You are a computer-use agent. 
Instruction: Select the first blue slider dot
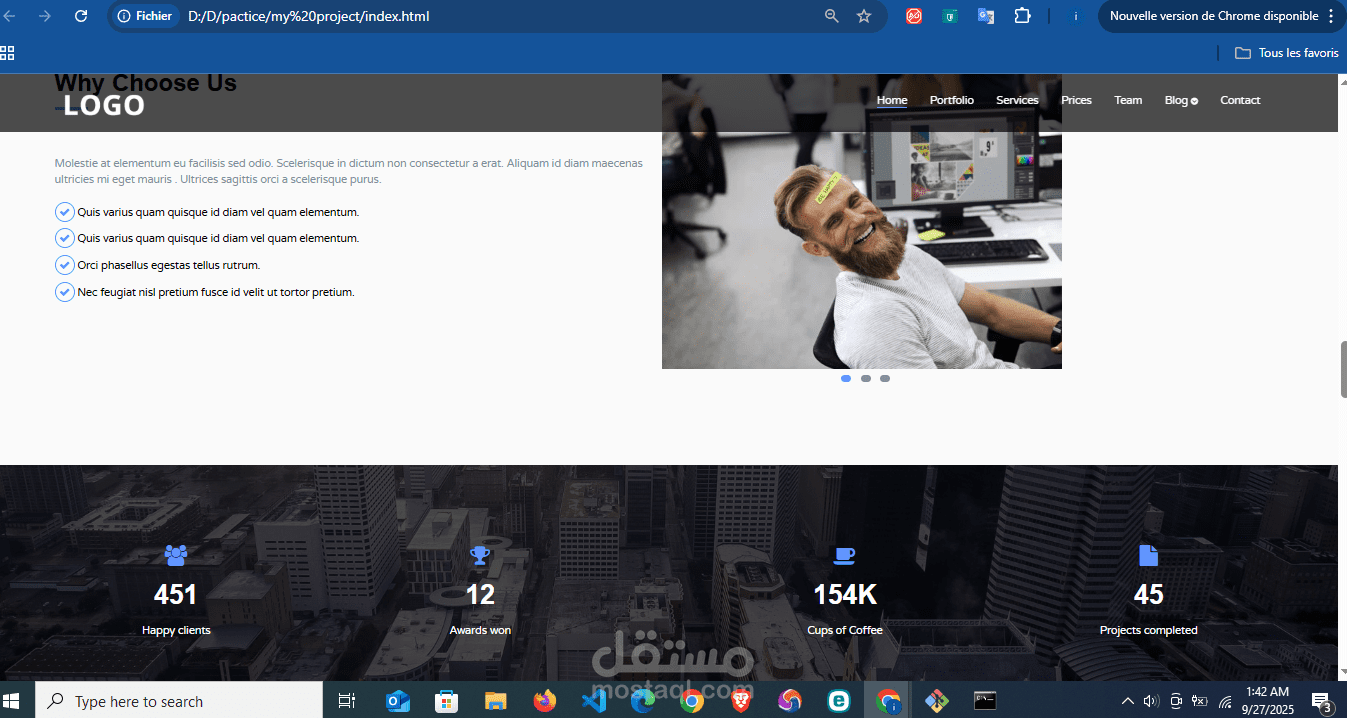846,378
